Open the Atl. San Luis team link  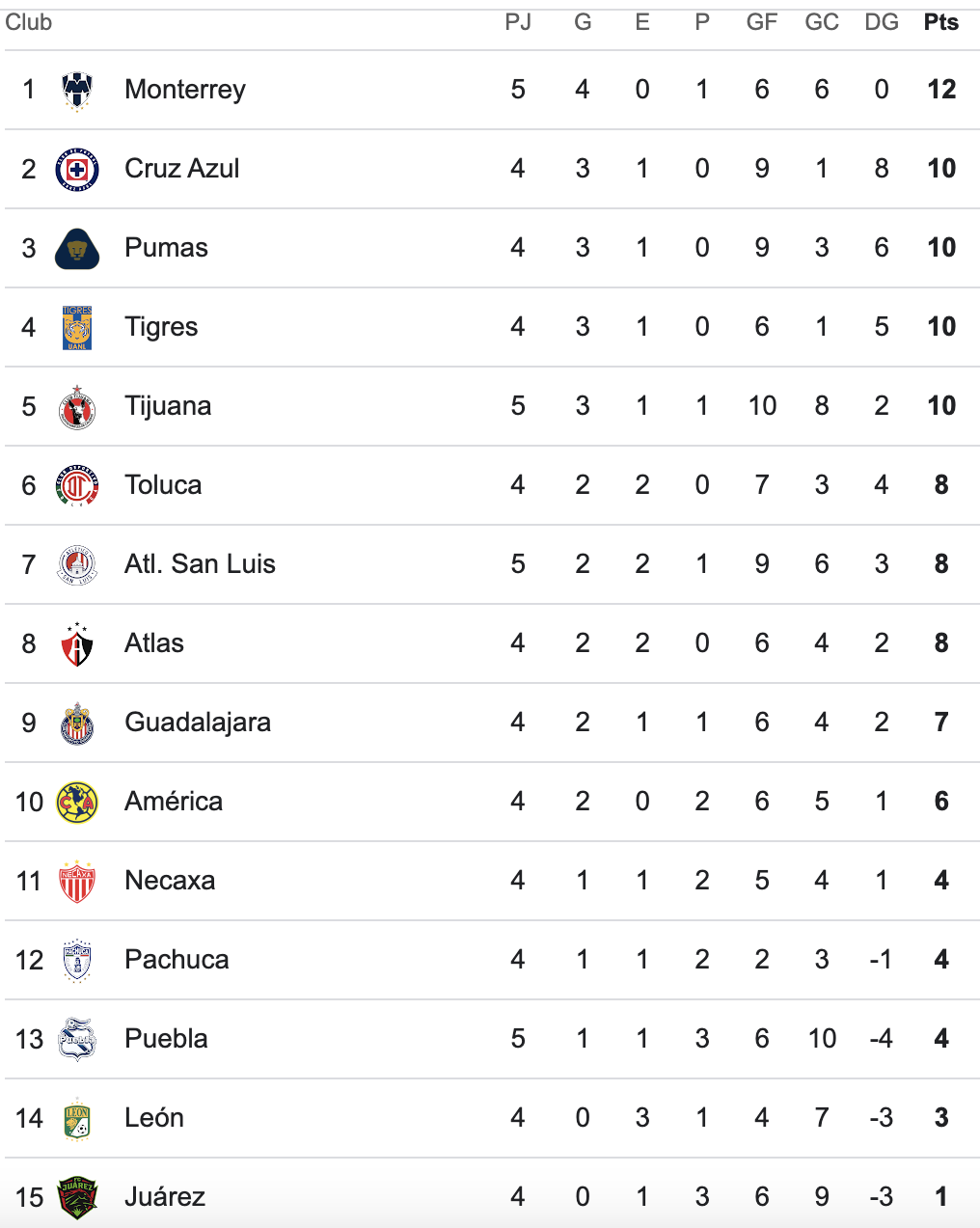point(200,564)
